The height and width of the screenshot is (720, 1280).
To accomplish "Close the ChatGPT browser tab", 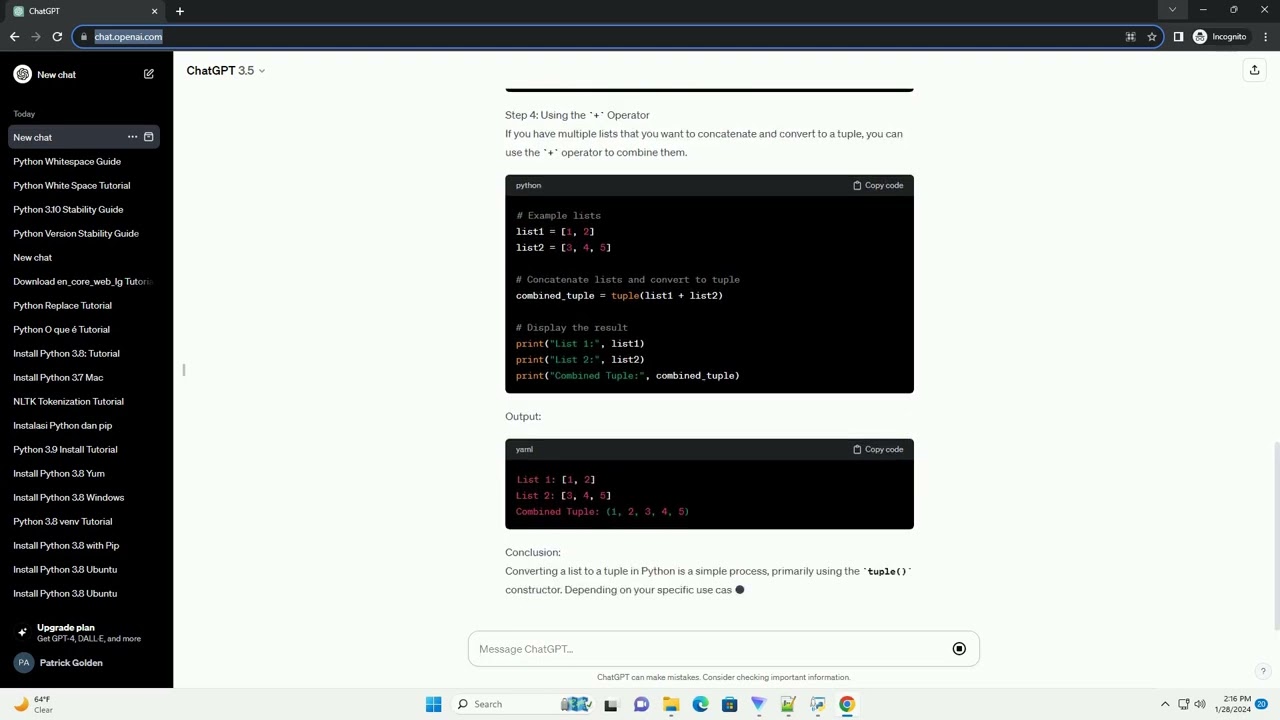I will click(x=154, y=11).
